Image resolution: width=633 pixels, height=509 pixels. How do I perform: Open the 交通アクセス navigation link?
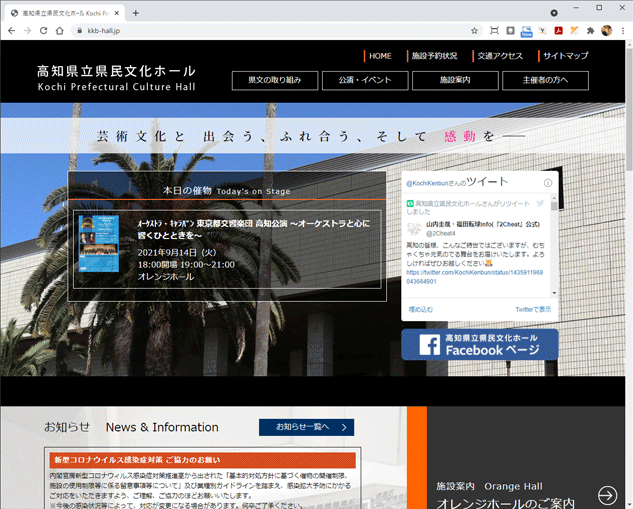pos(500,56)
